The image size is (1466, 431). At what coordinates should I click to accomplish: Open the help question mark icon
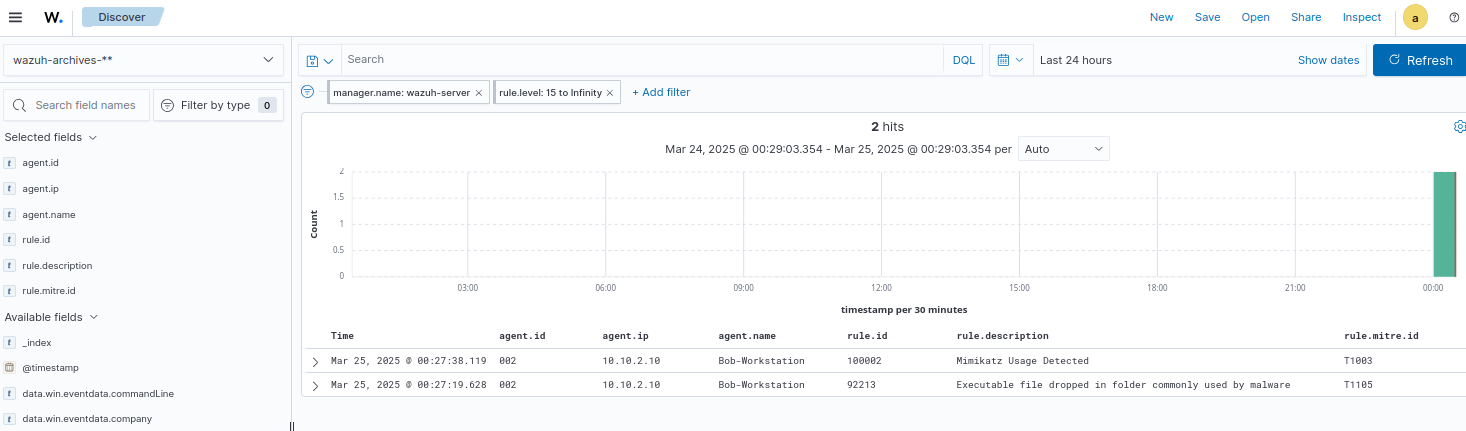click(x=1453, y=17)
